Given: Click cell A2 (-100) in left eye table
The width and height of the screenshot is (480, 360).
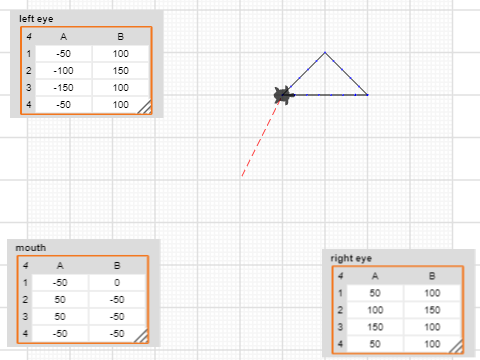Looking at the screenshot, I should click(x=63, y=71).
